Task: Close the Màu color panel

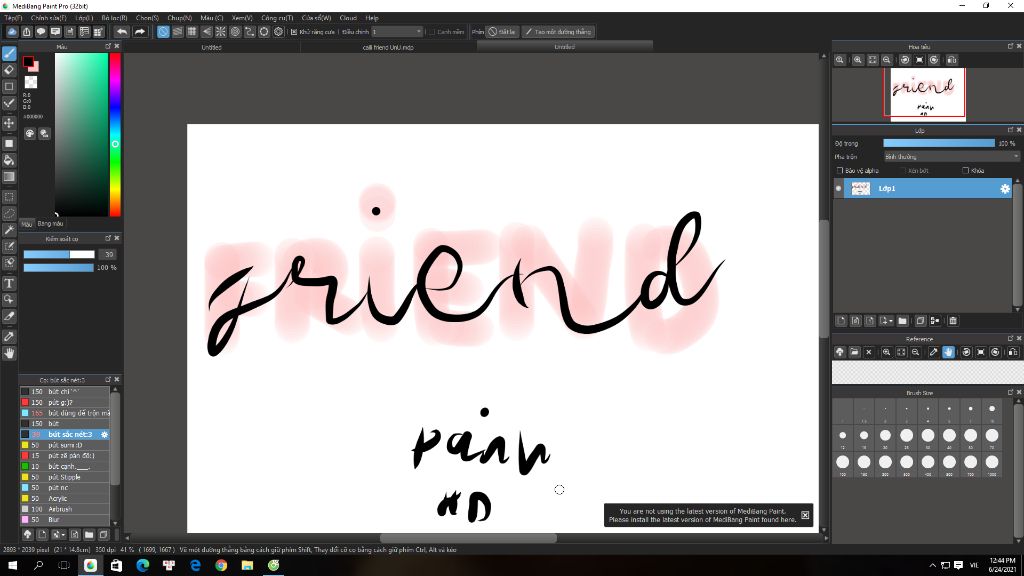Action: (117, 46)
